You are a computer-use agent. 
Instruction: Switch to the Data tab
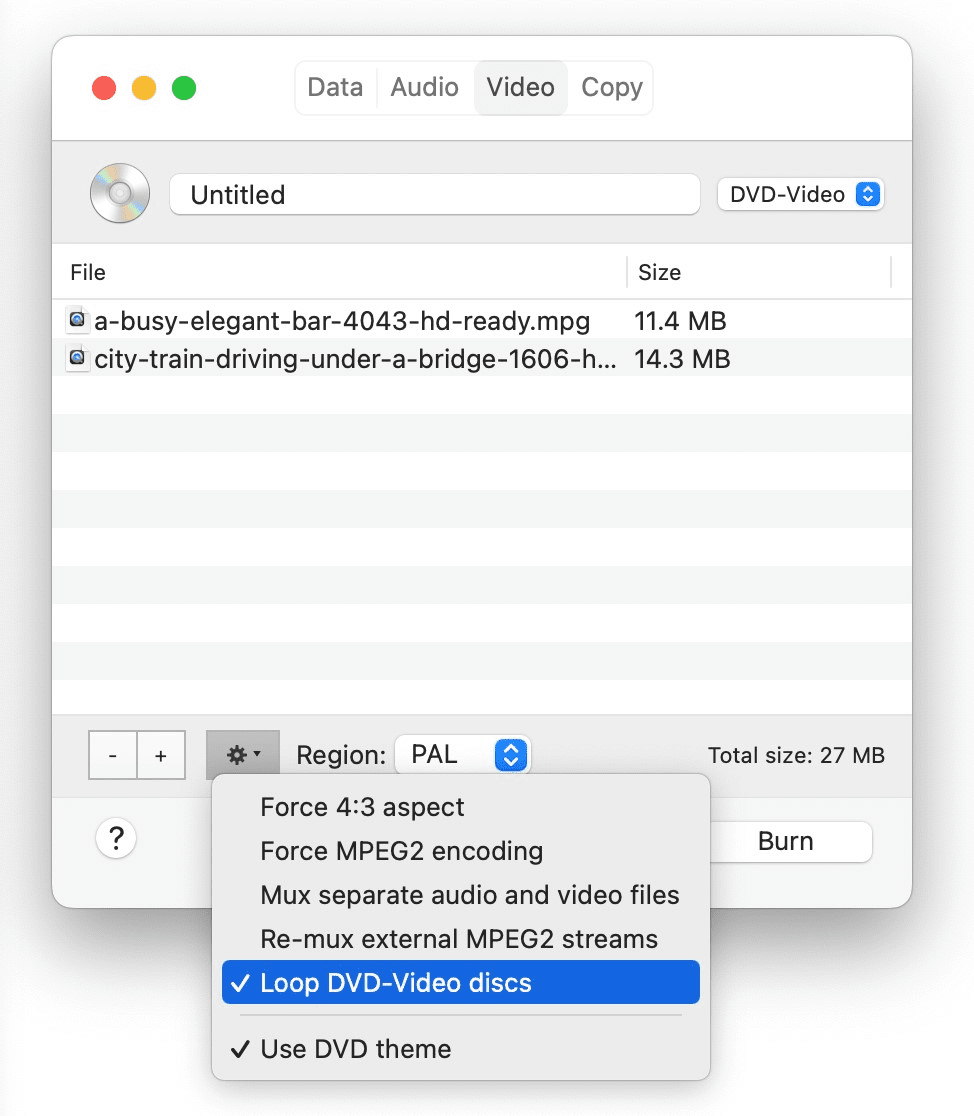[335, 88]
